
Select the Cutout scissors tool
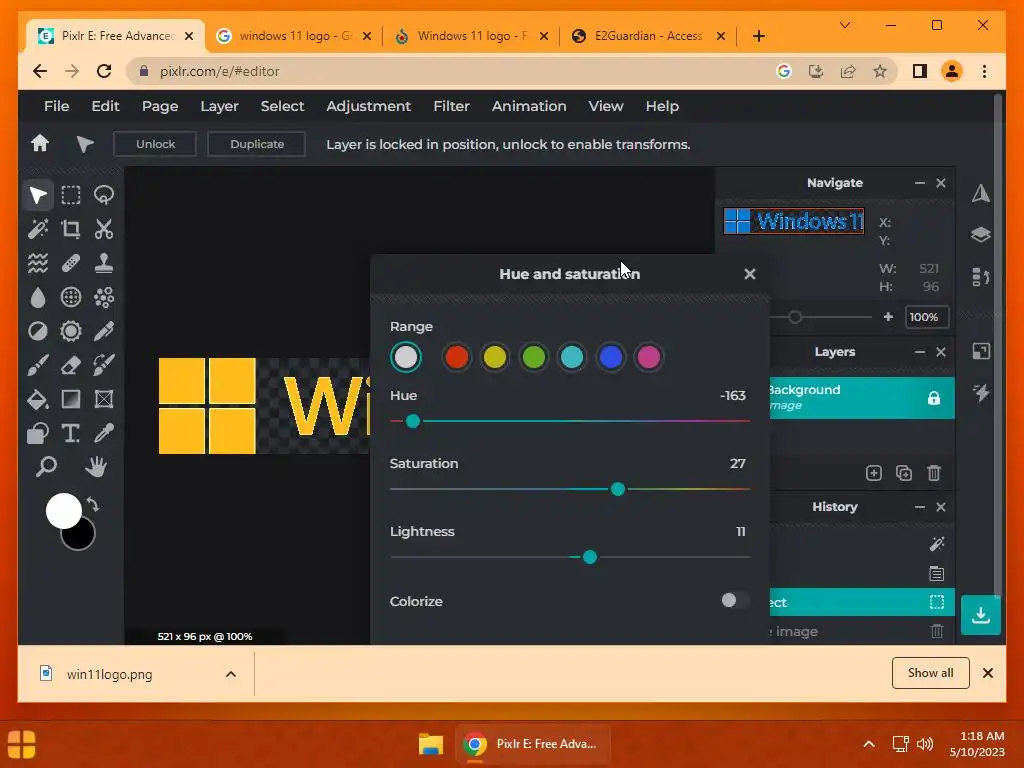(x=104, y=229)
